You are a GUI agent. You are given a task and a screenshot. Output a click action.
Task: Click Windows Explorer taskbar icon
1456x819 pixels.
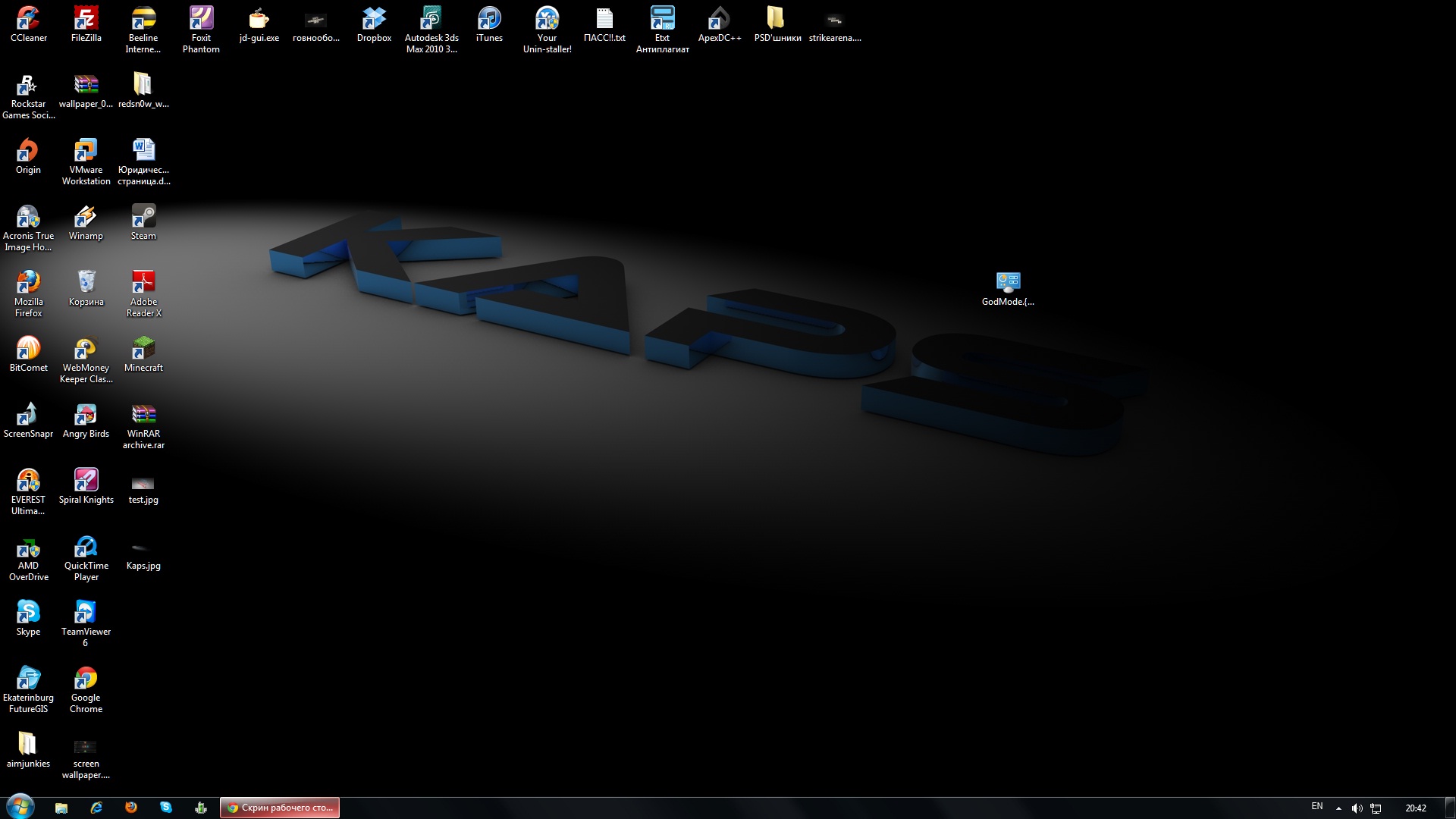(x=62, y=807)
